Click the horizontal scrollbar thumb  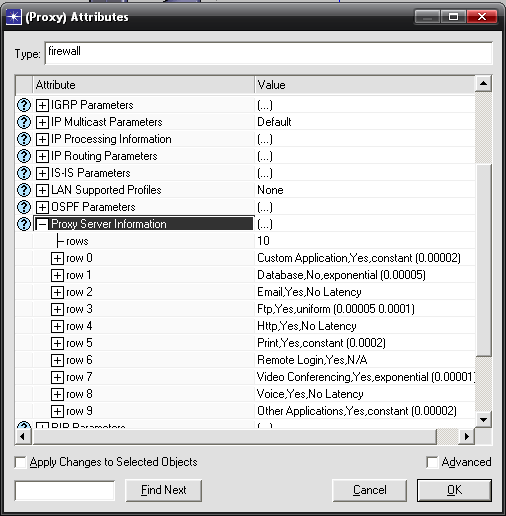[x=234, y=436]
